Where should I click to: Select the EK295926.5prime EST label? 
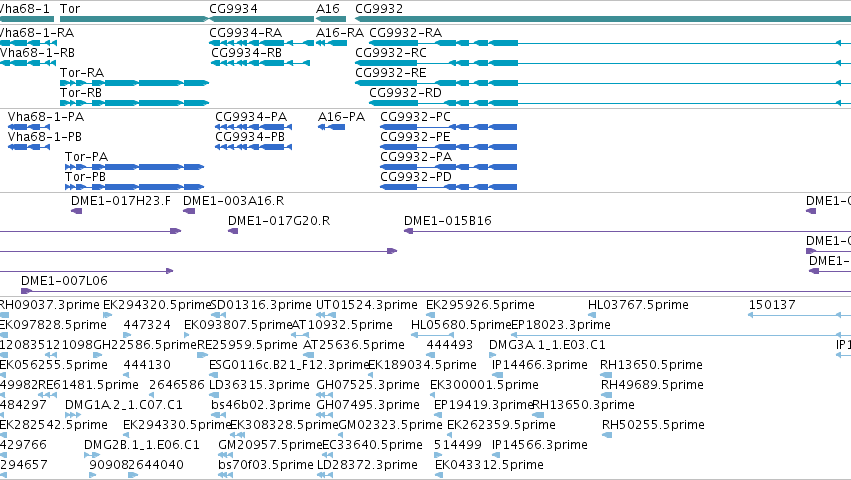[480, 305]
